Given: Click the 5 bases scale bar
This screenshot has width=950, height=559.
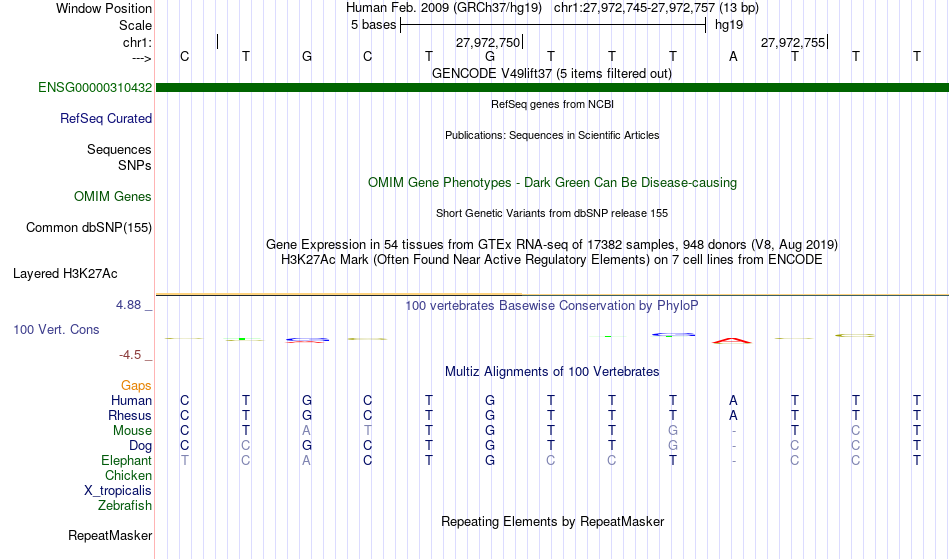Looking at the screenshot, I should (553, 25).
